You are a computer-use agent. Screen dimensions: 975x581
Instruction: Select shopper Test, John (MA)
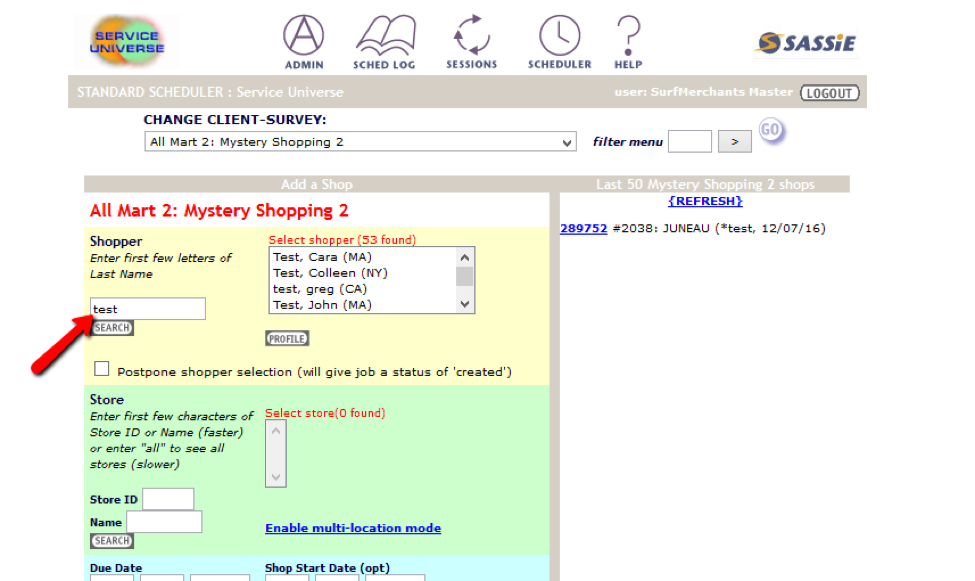(322, 305)
